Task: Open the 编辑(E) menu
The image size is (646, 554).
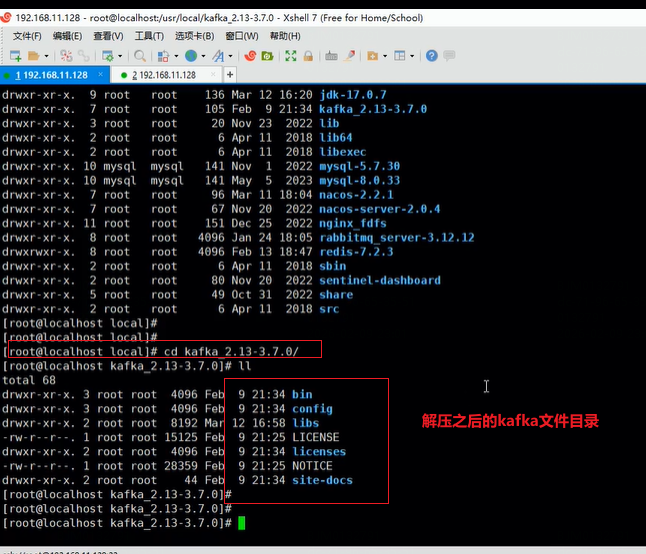Action: point(67,36)
